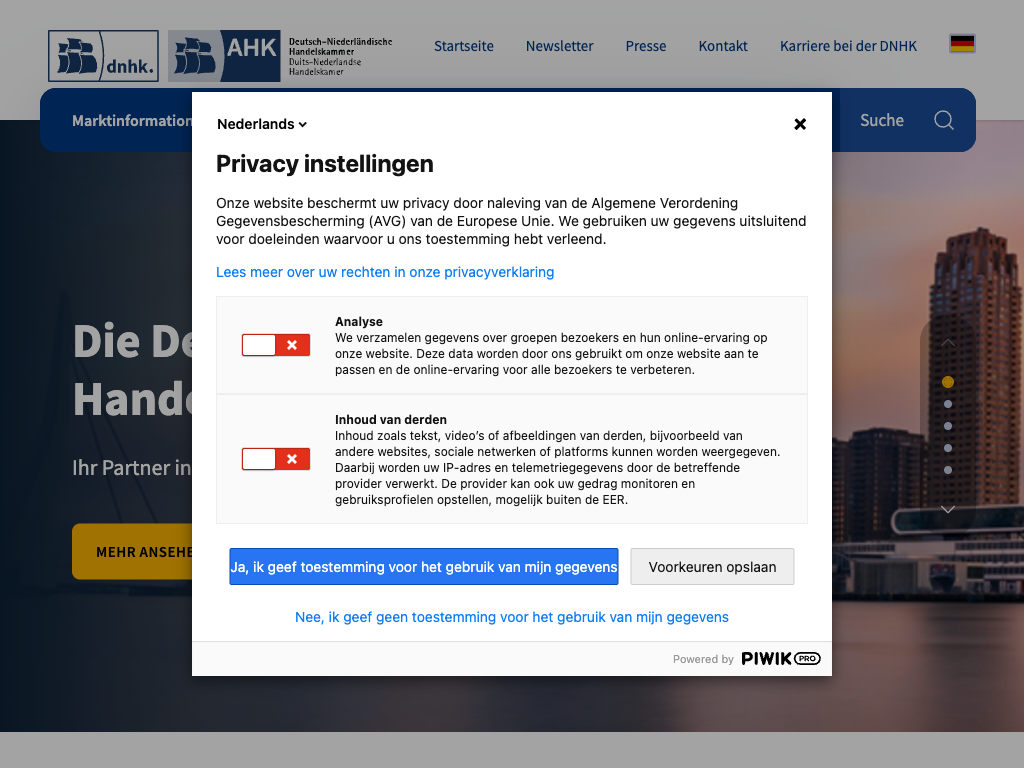The width and height of the screenshot is (1024, 768).
Task: Click the German flag language icon
Action: coord(962,44)
